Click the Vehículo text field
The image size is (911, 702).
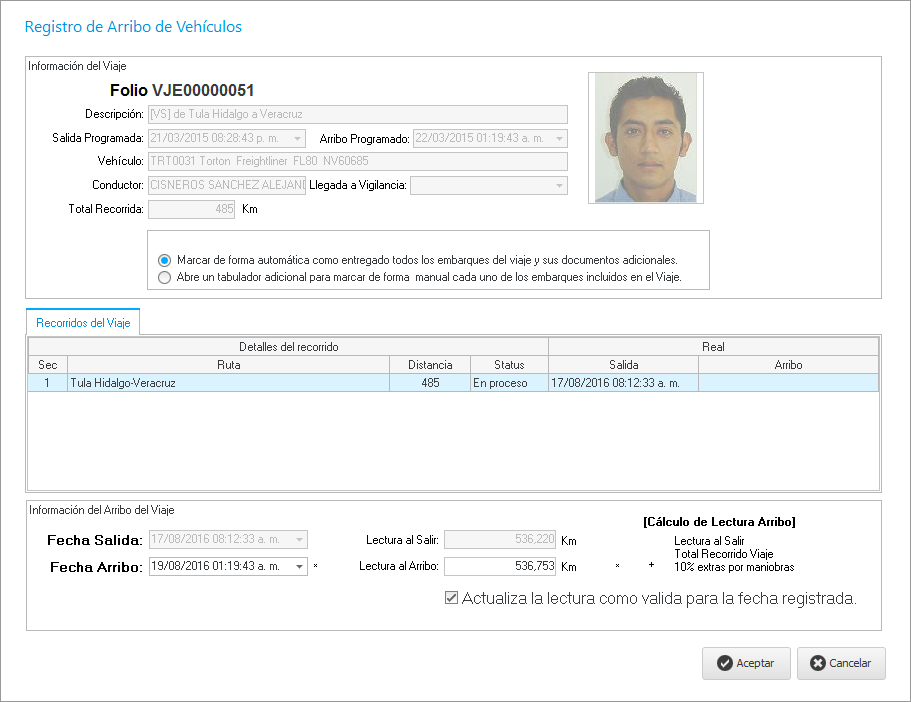point(357,162)
